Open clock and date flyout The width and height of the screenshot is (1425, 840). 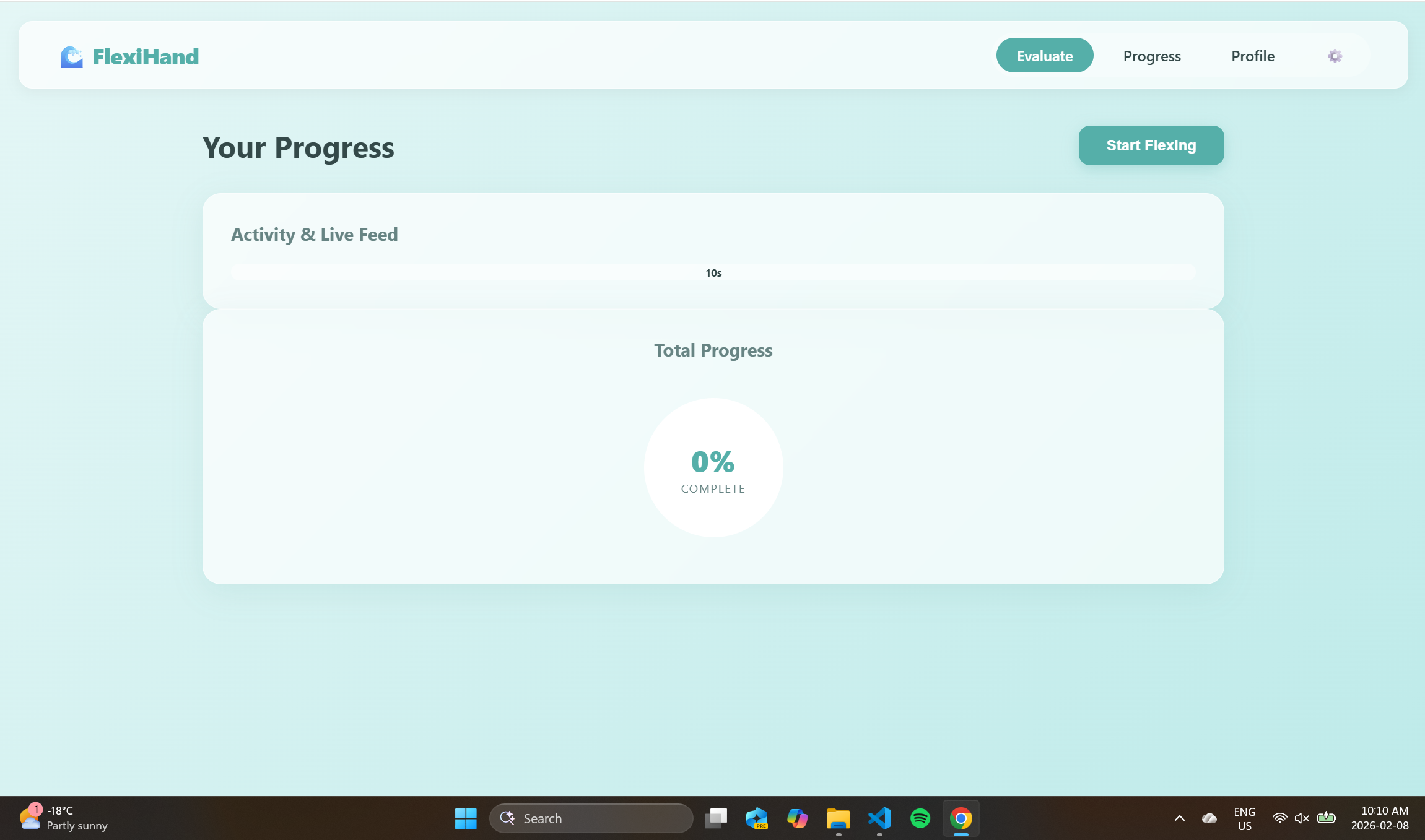(1379, 818)
